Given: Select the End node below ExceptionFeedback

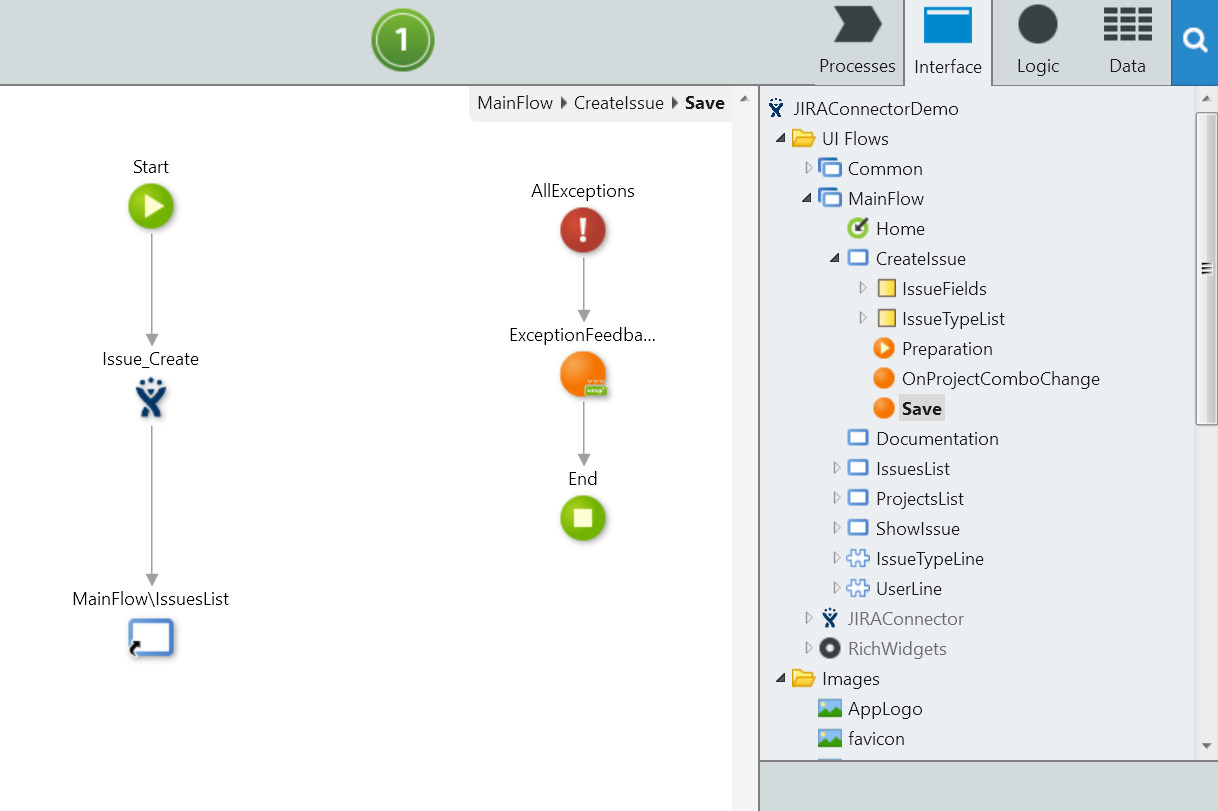Looking at the screenshot, I should point(583,519).
